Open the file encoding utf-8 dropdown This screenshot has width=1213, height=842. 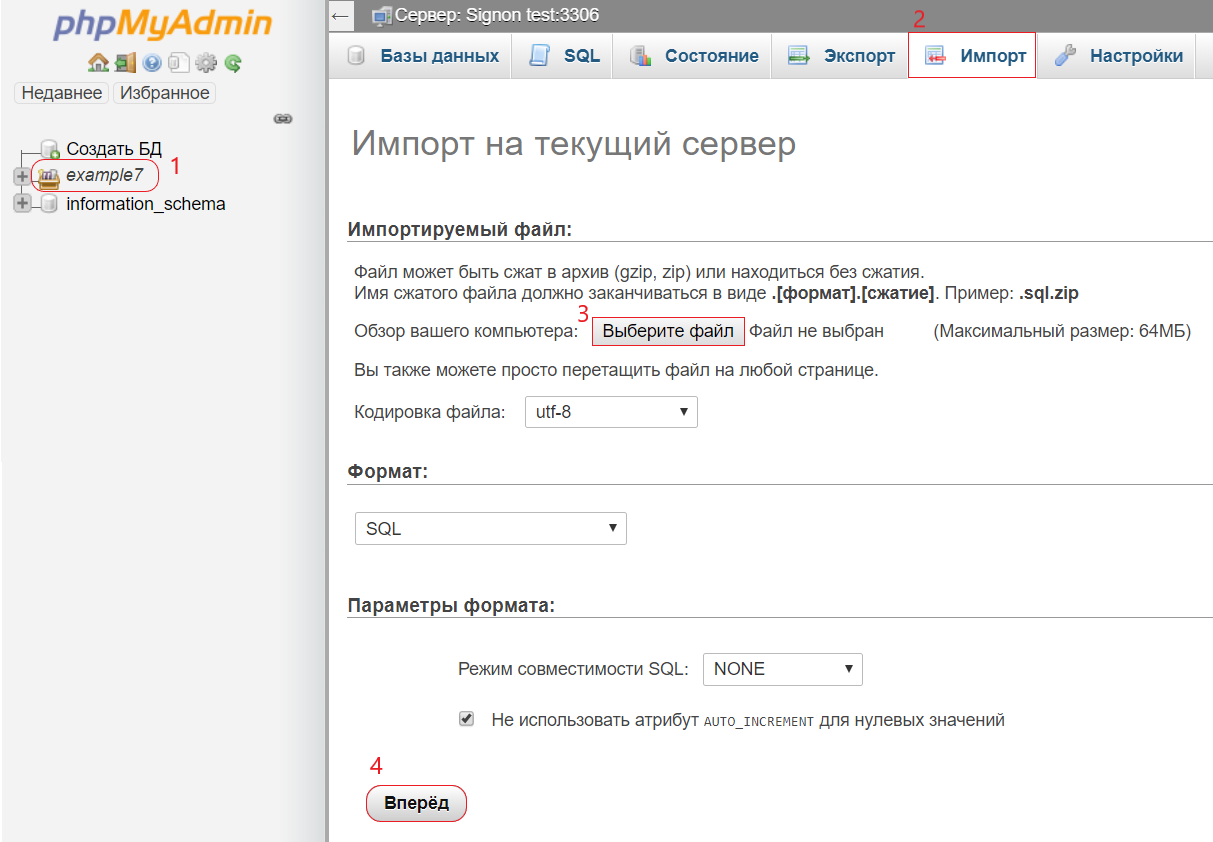(610, 412)
